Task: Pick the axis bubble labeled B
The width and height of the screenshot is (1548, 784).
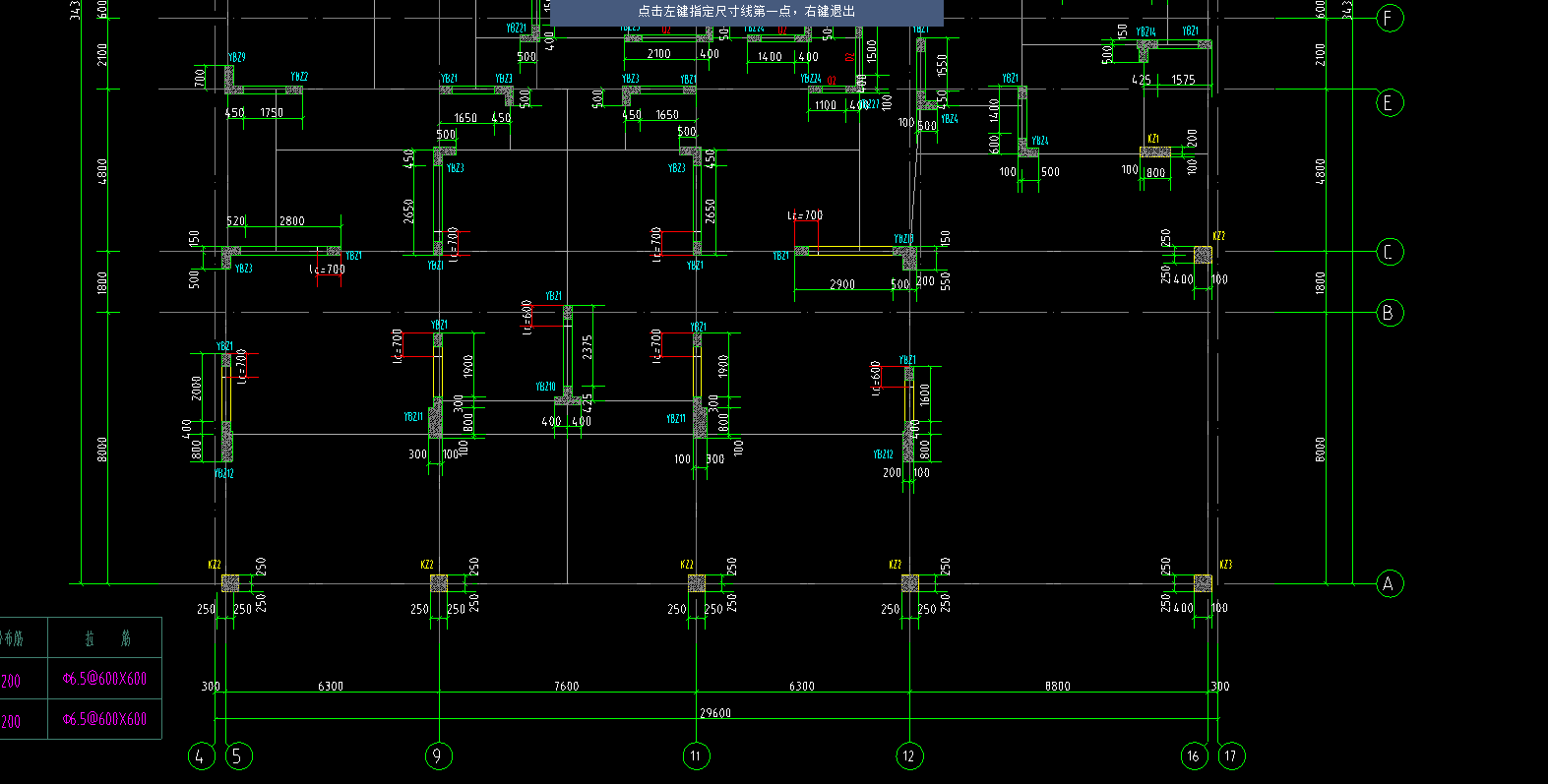Action: (1389, 313)
